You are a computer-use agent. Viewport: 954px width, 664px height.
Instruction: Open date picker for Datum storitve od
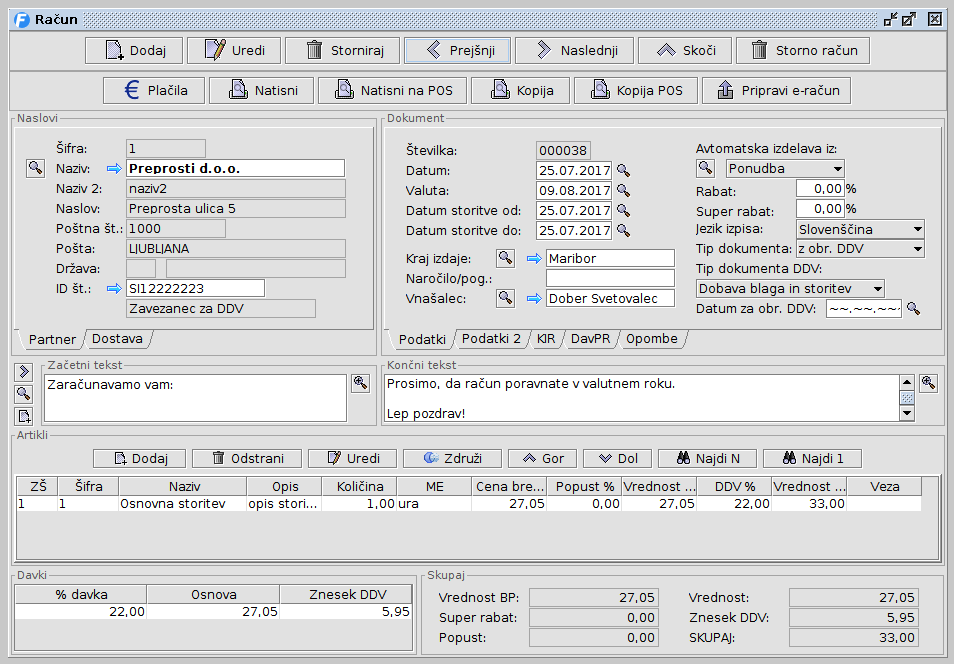click(x=623, y=211)
